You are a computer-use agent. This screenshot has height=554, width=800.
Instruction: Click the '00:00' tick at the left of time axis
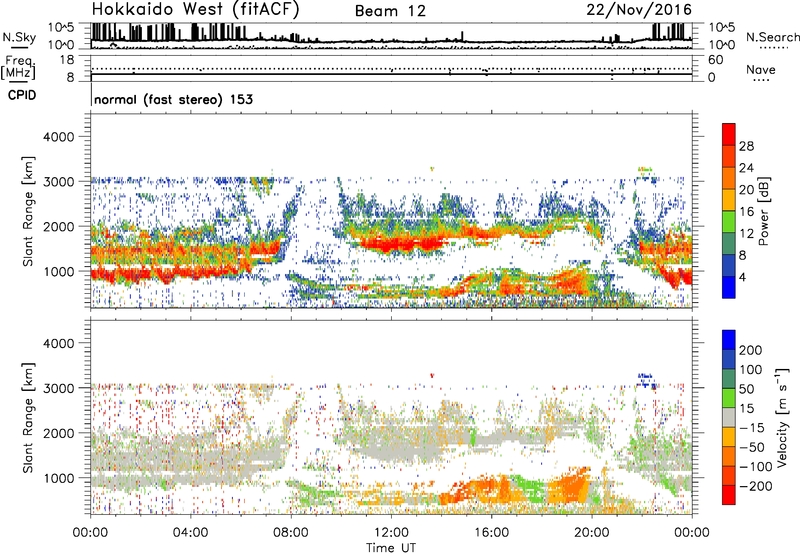coord(90,533)
